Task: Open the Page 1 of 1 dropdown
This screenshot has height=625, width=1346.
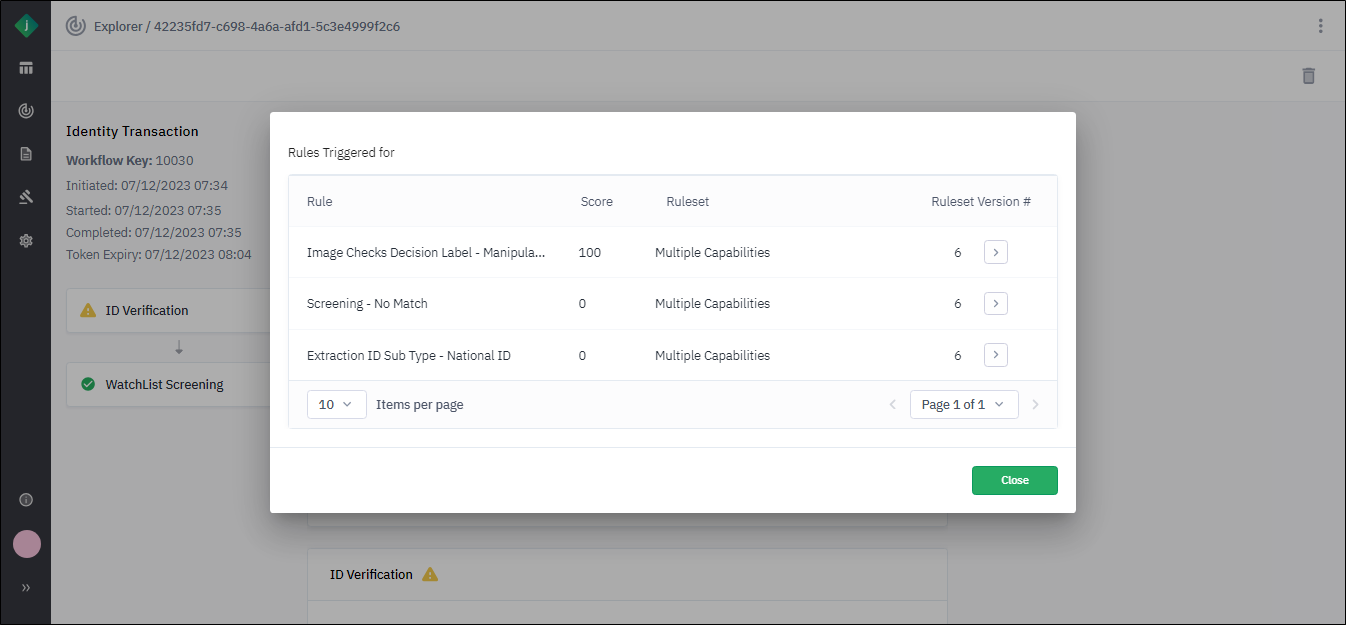Action: click(963, 405)
